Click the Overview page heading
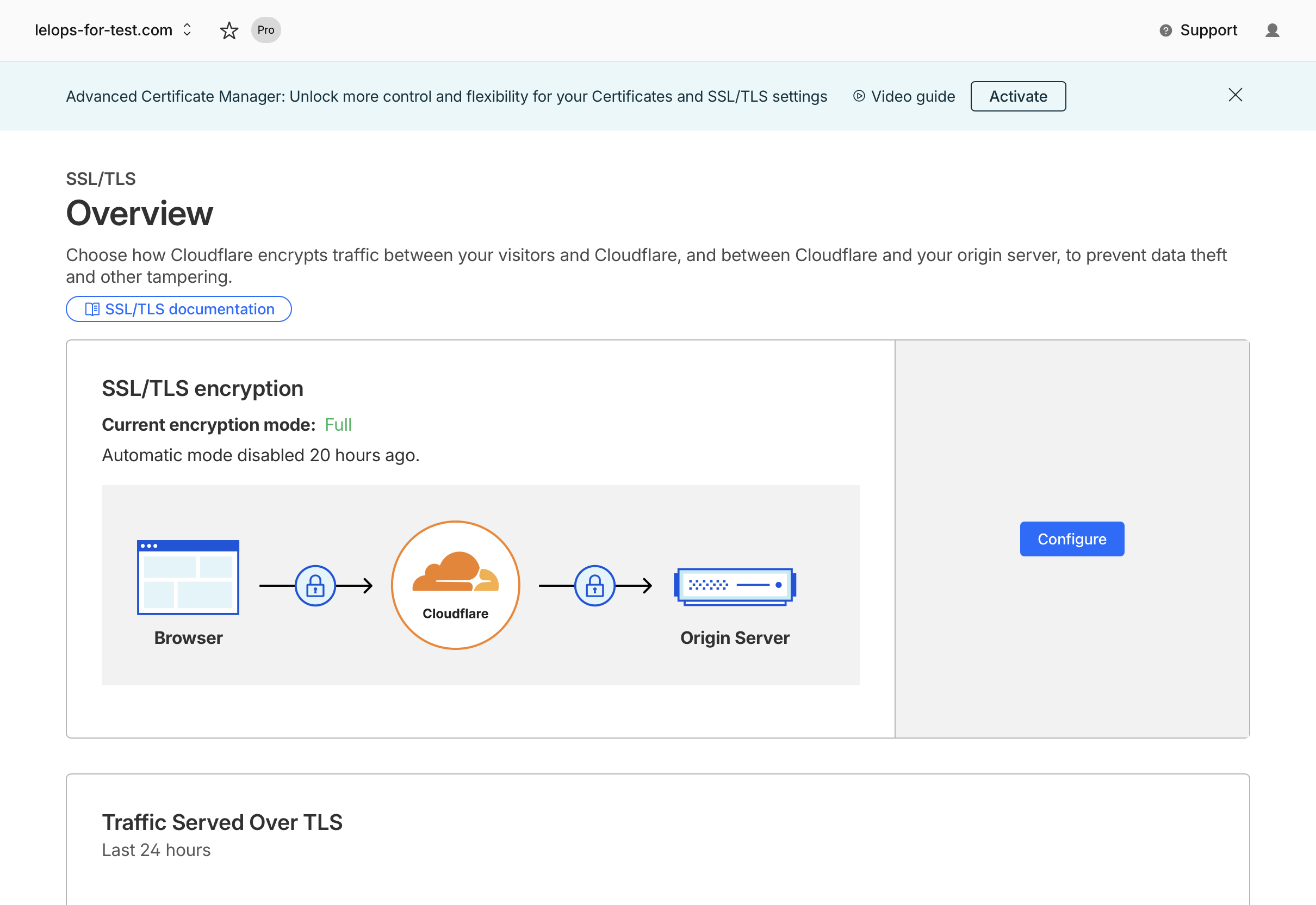Image resolution: width=1316 pixels, height=905 pixels. pyautogui.click(x=139, y=214)
